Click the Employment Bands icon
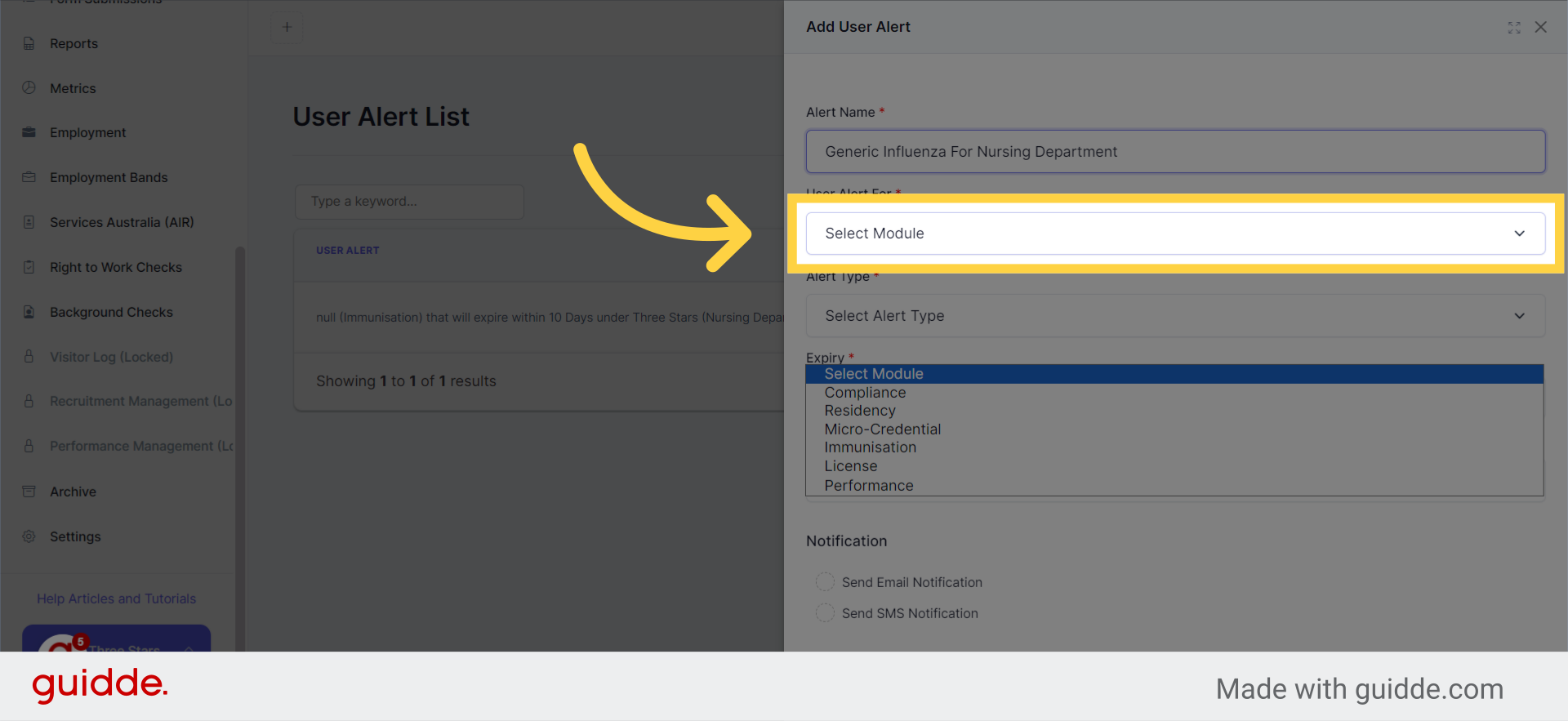The width and height of the screenshot is (1568, 721). [29, 177]
